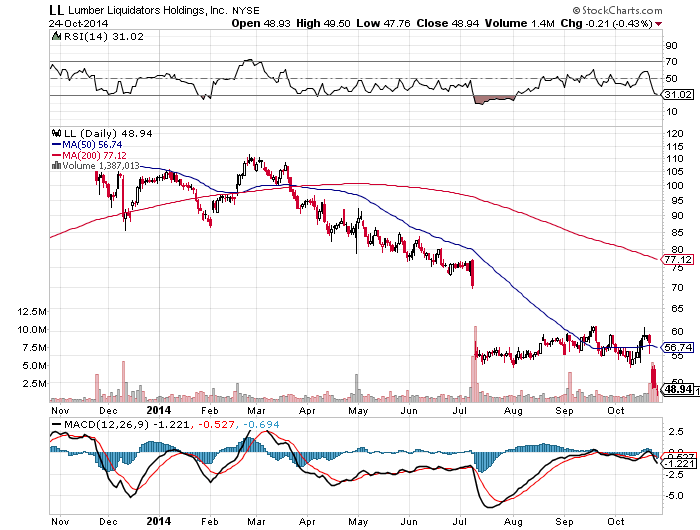Click the RSI 31.02 axis value tag
Image resolution: width=700 pixels, height=530 pixels.
(x=678, y=94)
